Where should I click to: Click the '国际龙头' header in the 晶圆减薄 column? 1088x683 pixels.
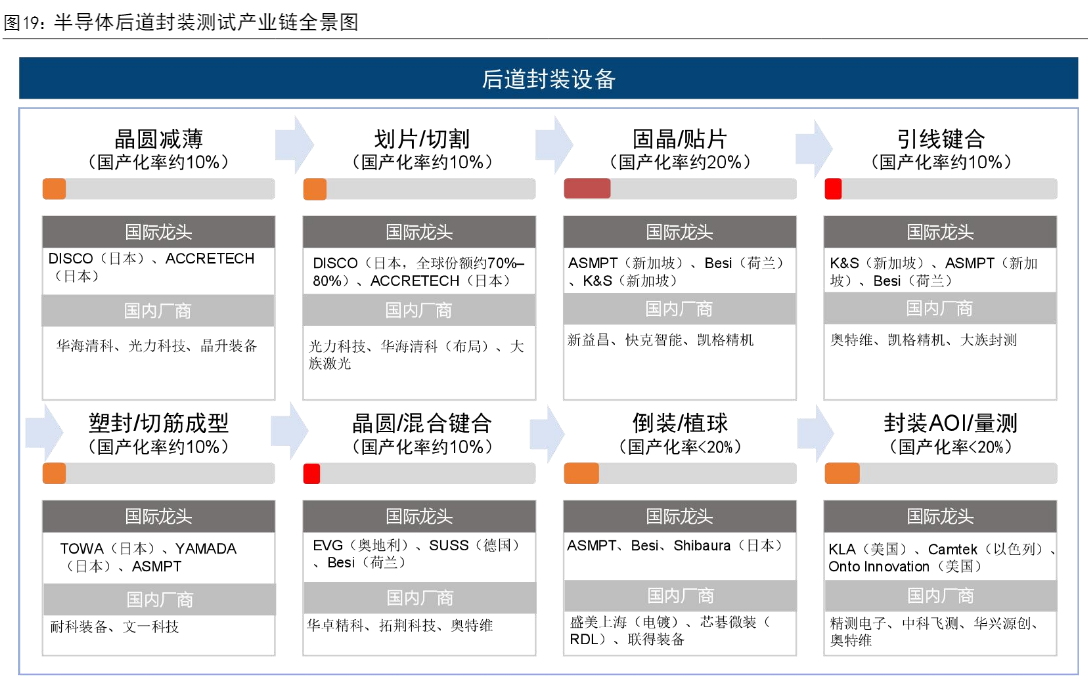coord(159,232)
